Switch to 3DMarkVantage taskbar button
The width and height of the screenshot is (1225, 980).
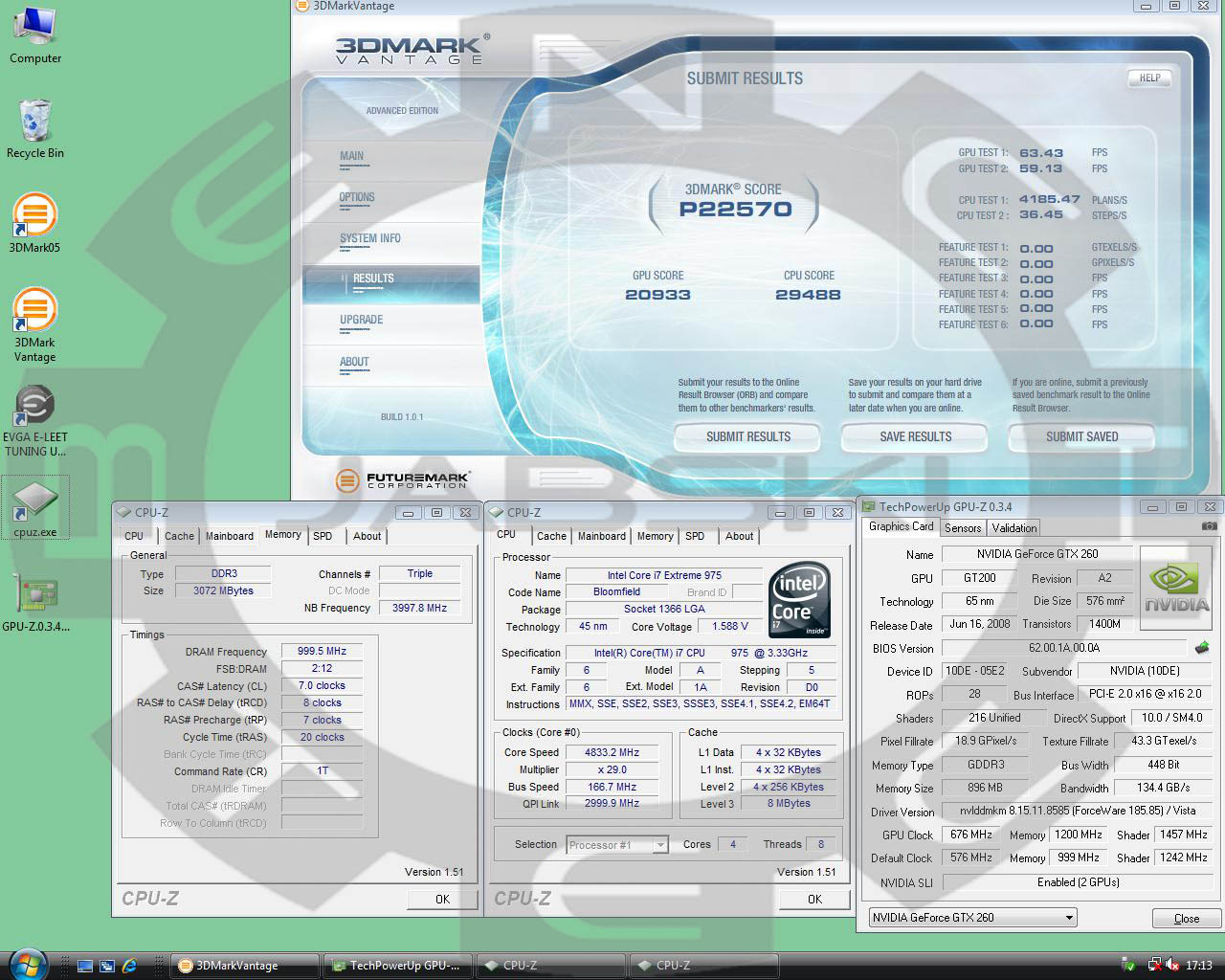pyautogui.click(x=246, y=966)
